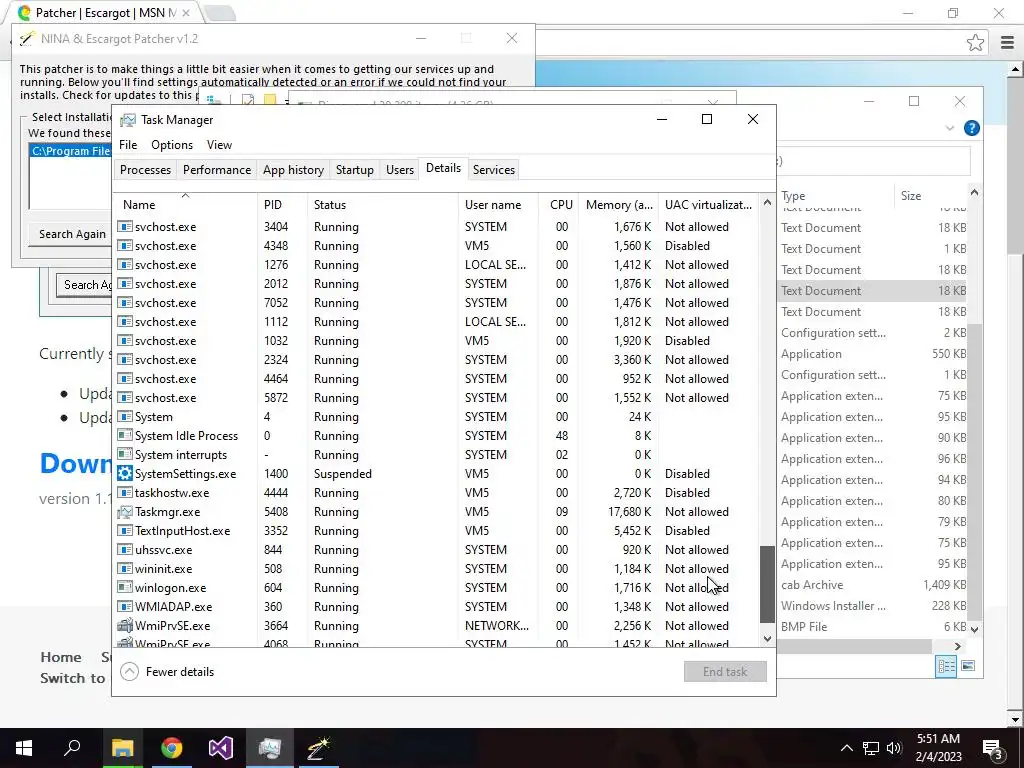The height and width of the screenshot is (768, 1024).
Task: Expand the File Explorer ribbon chevron
Action: (950, 128)
